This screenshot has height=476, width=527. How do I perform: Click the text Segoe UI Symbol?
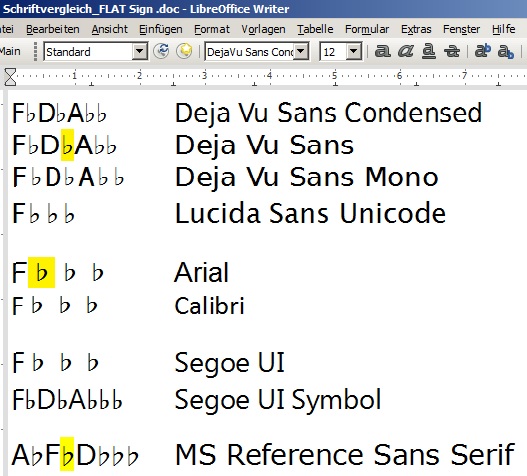(x=278, y=400)
